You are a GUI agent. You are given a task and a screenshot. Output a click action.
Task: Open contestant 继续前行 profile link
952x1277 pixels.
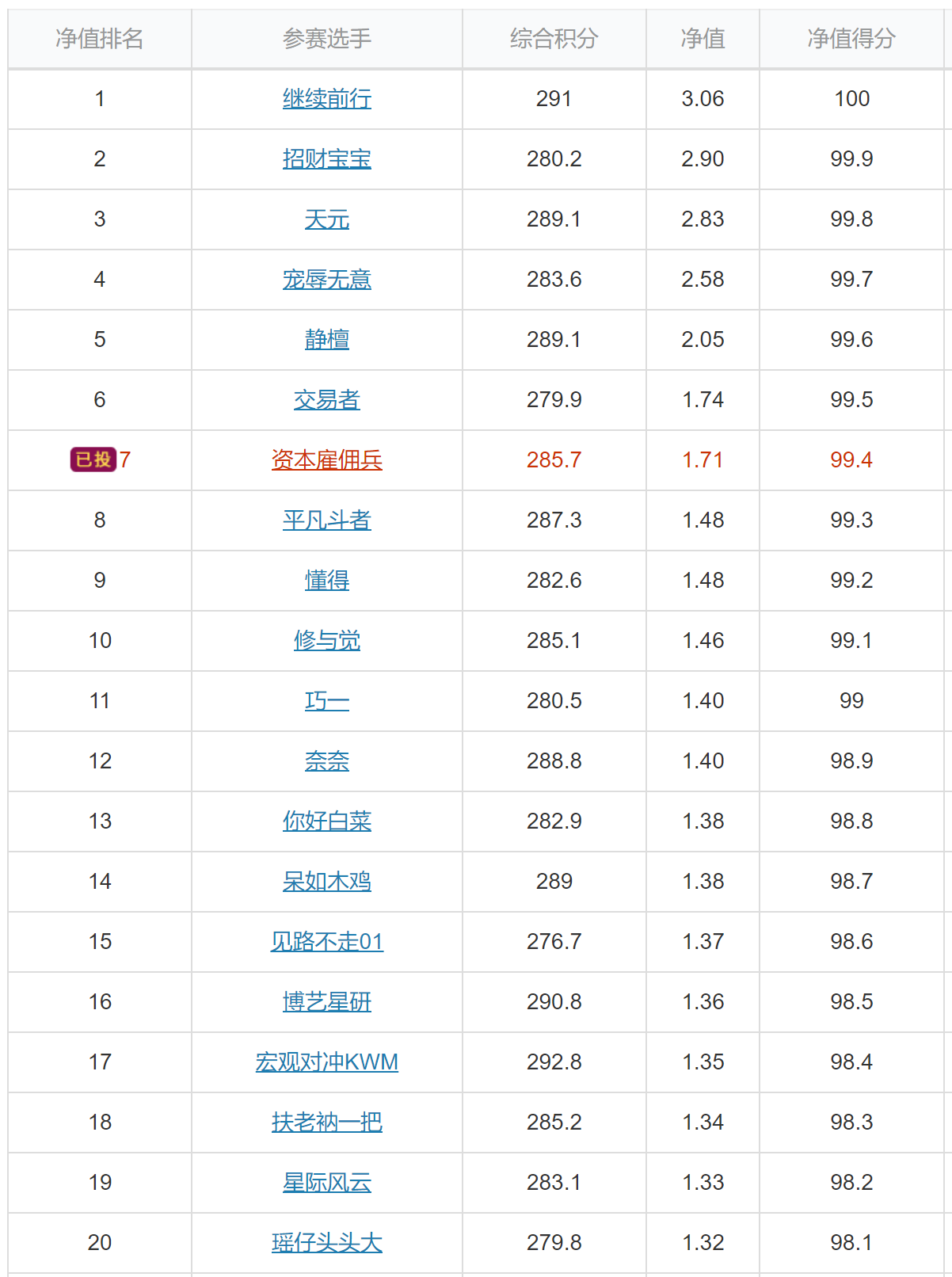click(x=327, y=98)
